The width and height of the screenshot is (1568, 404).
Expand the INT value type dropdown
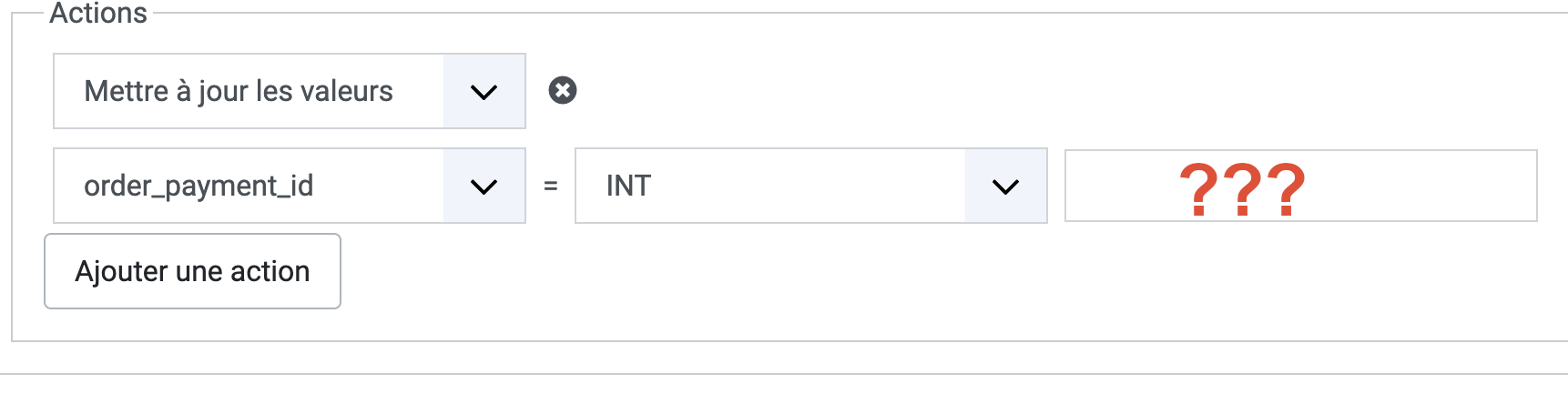pos(810,186)
